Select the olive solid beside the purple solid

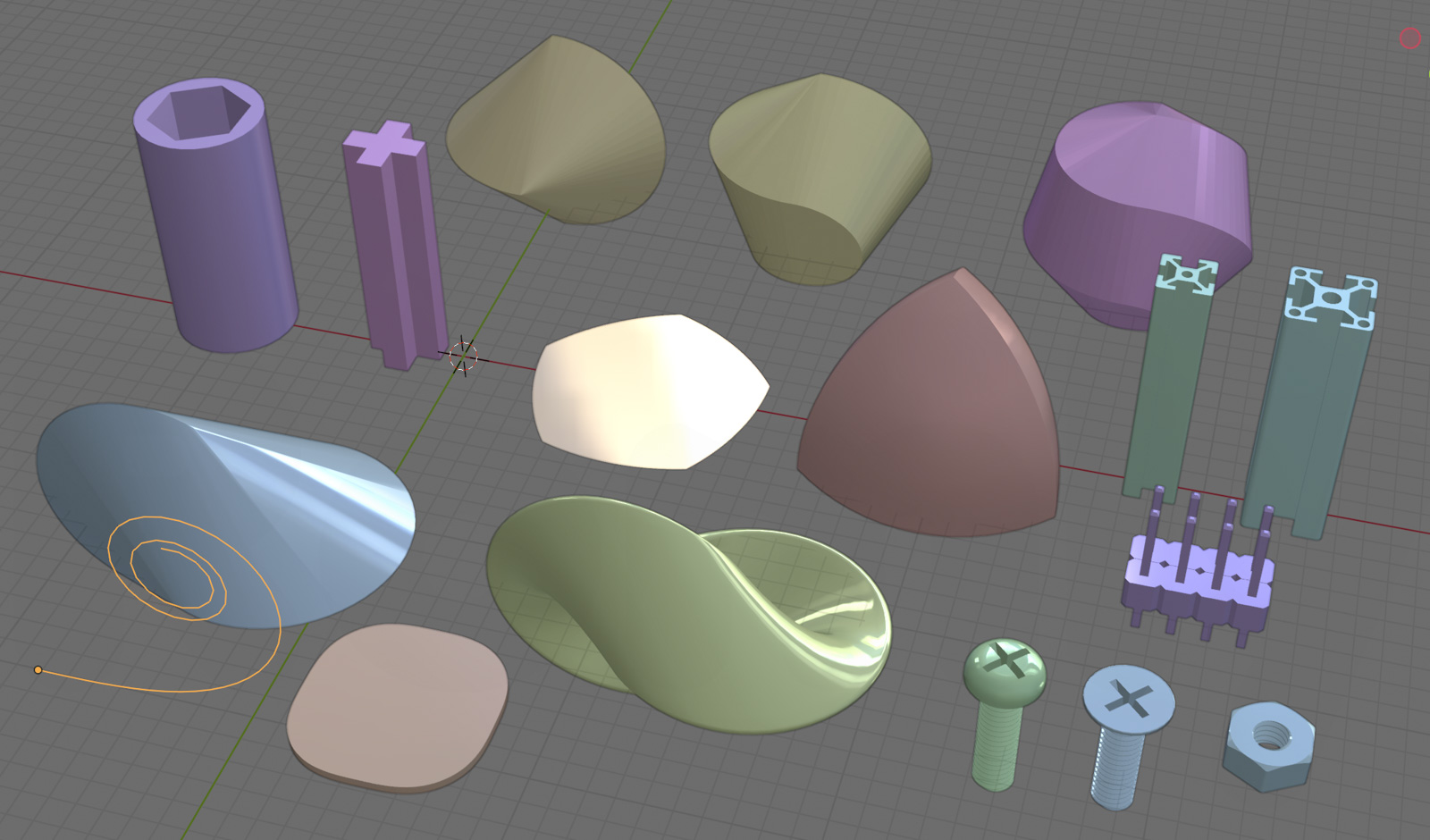click(x=819, y=179)
